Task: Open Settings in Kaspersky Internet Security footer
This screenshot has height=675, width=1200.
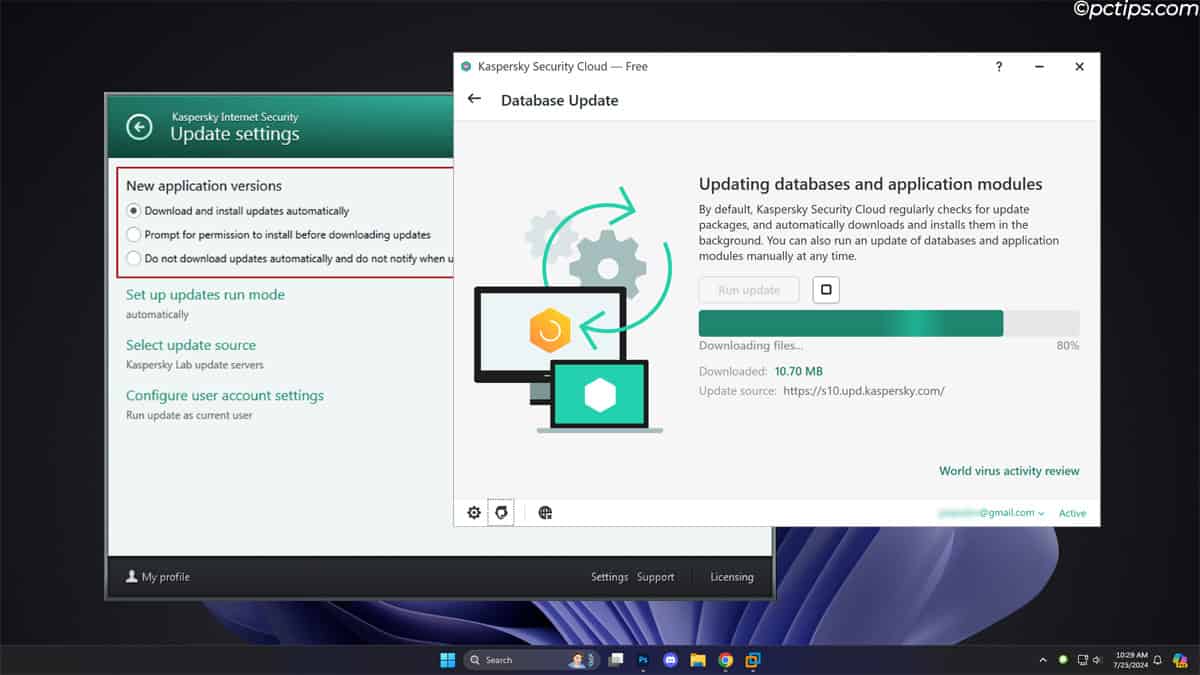Action: tap(609, 577)
